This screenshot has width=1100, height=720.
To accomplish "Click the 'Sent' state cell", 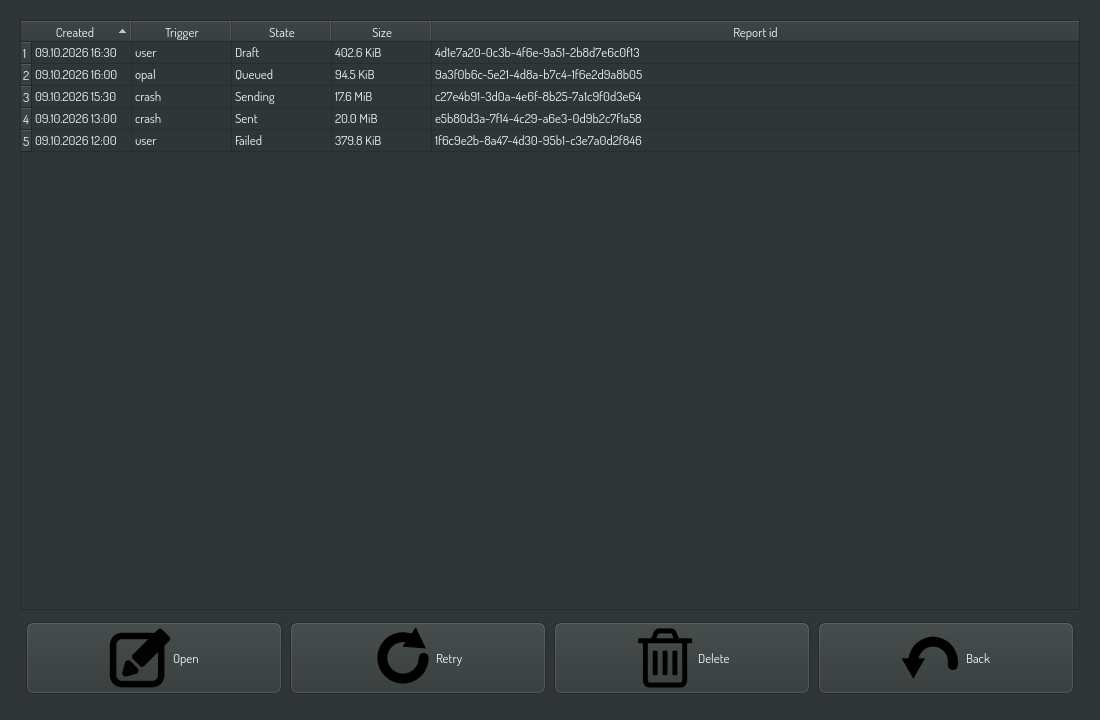I will click(x=281, y=119).
